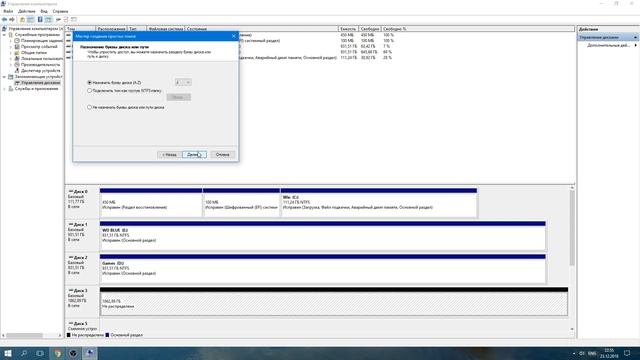
Task: Select Локальные пользователи in the console tree
Action: [x=42, y=58]
